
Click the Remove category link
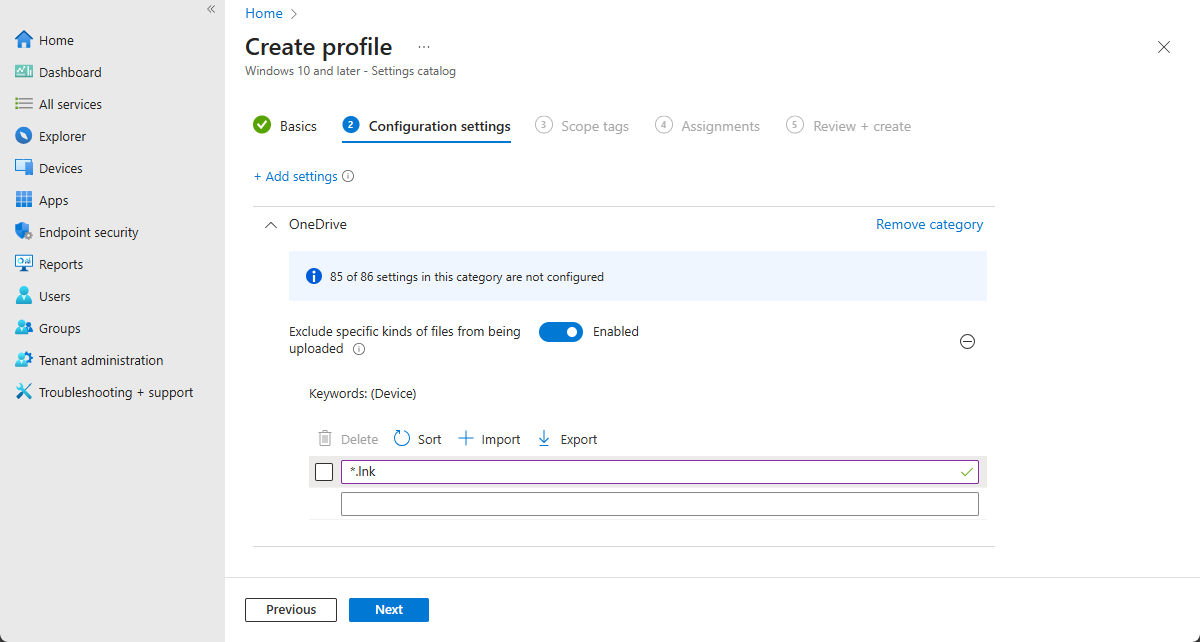click(929, 224)
